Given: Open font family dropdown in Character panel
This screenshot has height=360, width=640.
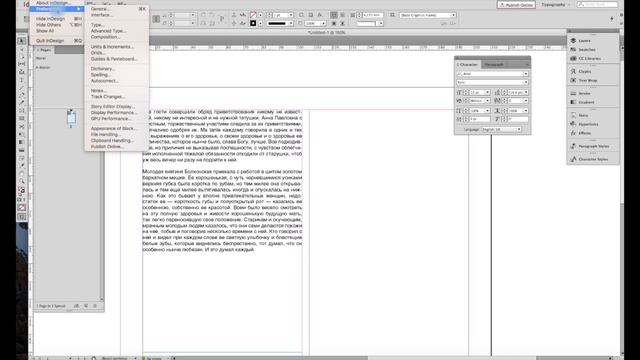Looking at the screenshot, I should 526,74.
